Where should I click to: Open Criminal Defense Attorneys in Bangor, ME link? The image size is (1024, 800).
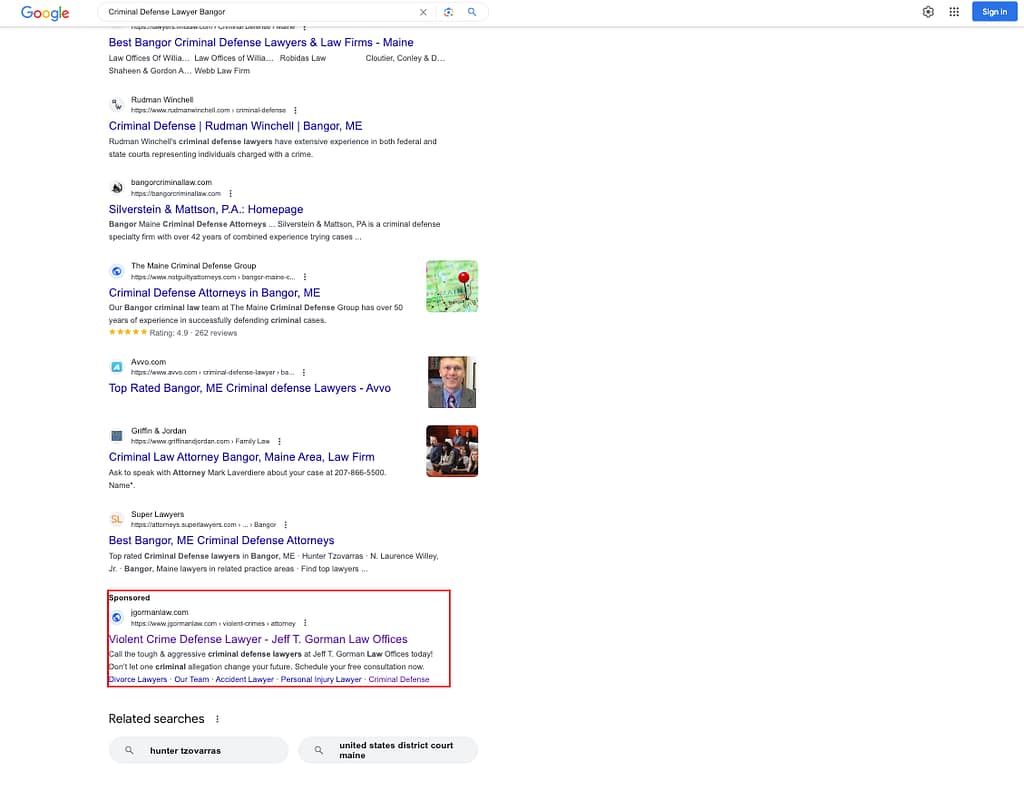tap(214, 293)
